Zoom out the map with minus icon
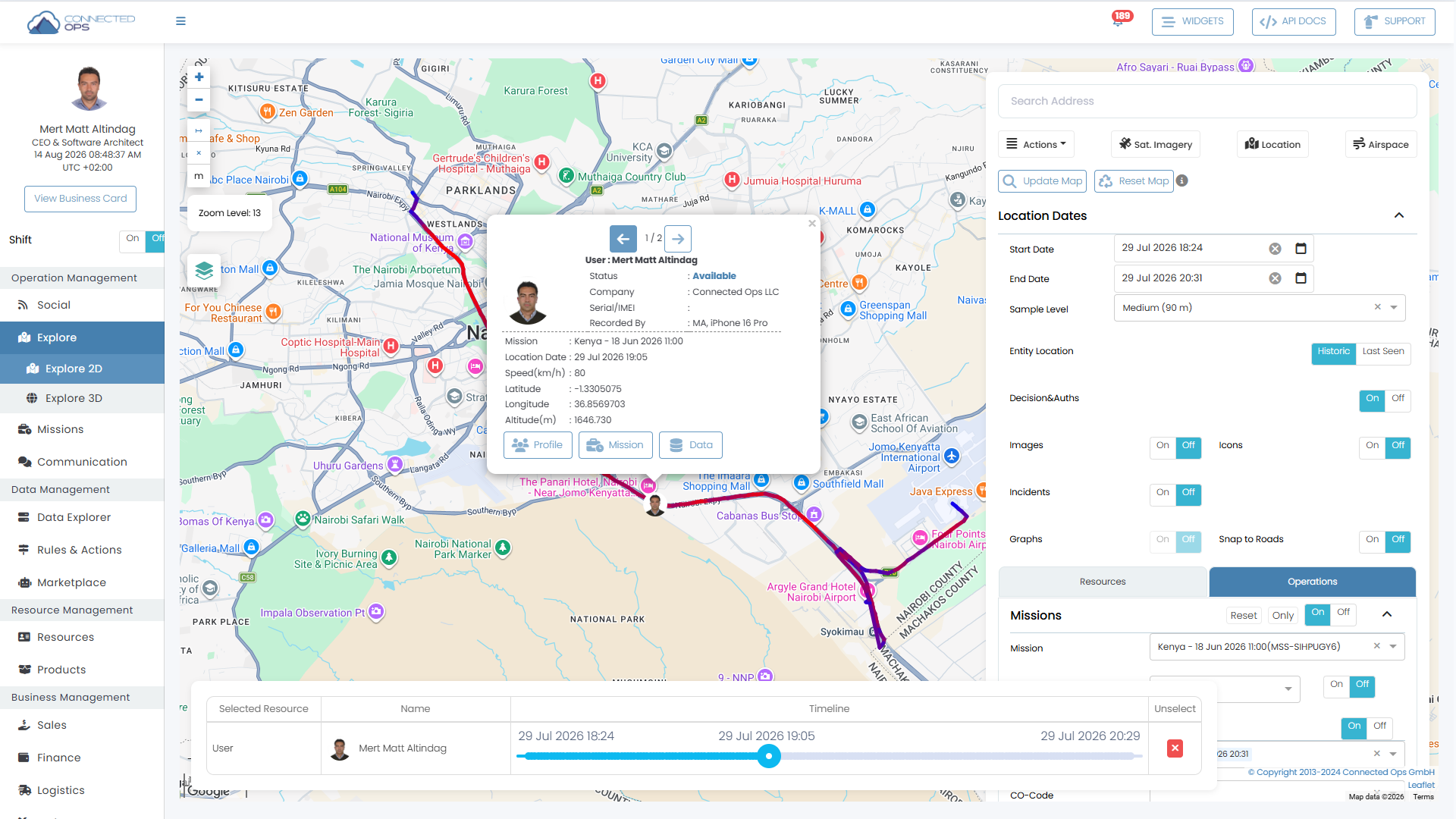This screenshot has height=819, width=1456. point(199,99)
